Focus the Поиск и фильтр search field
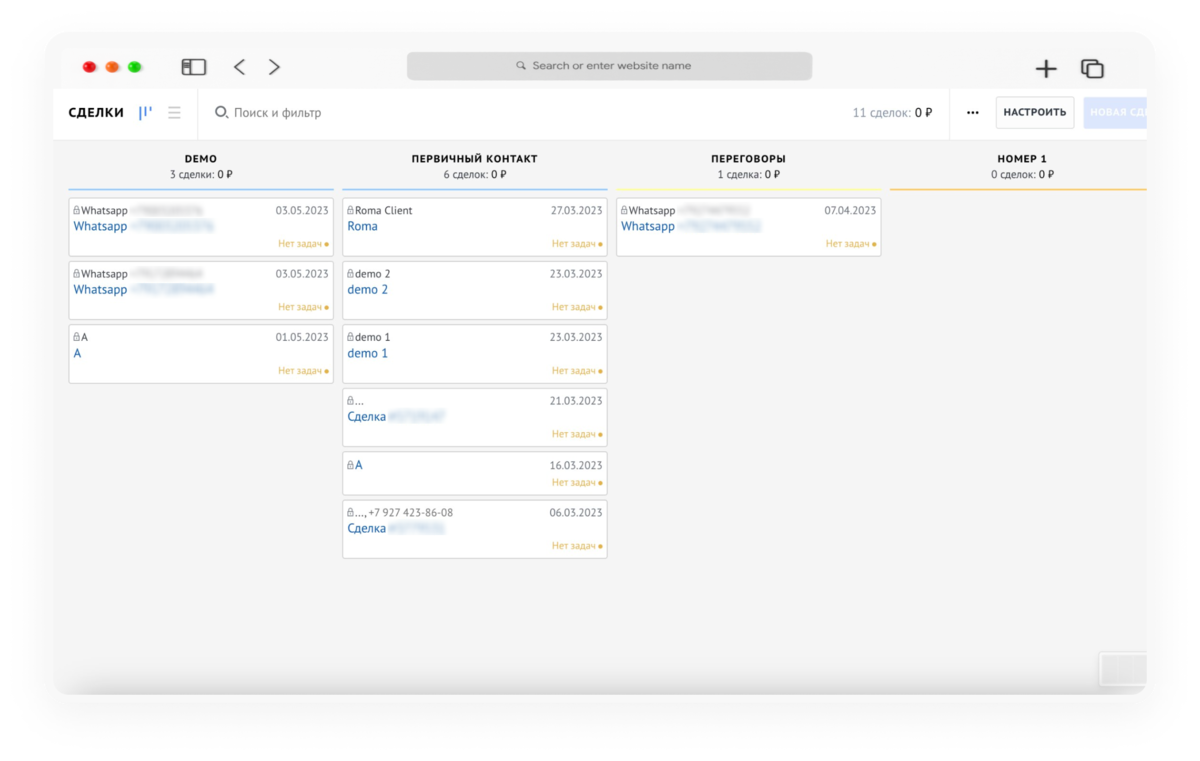1200x761 pixels. tap(520, 113)
